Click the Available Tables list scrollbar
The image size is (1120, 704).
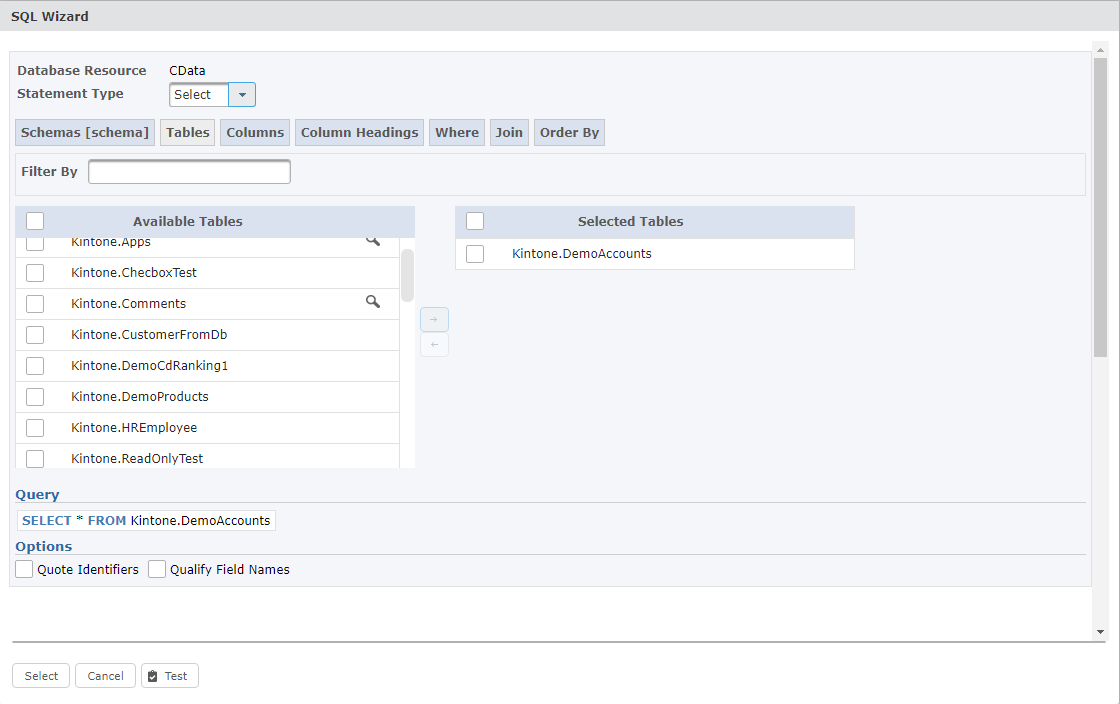coord(407,276)
